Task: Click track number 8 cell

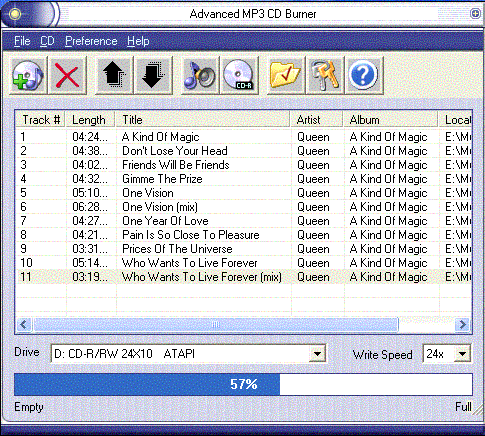Action: [23, 235]
